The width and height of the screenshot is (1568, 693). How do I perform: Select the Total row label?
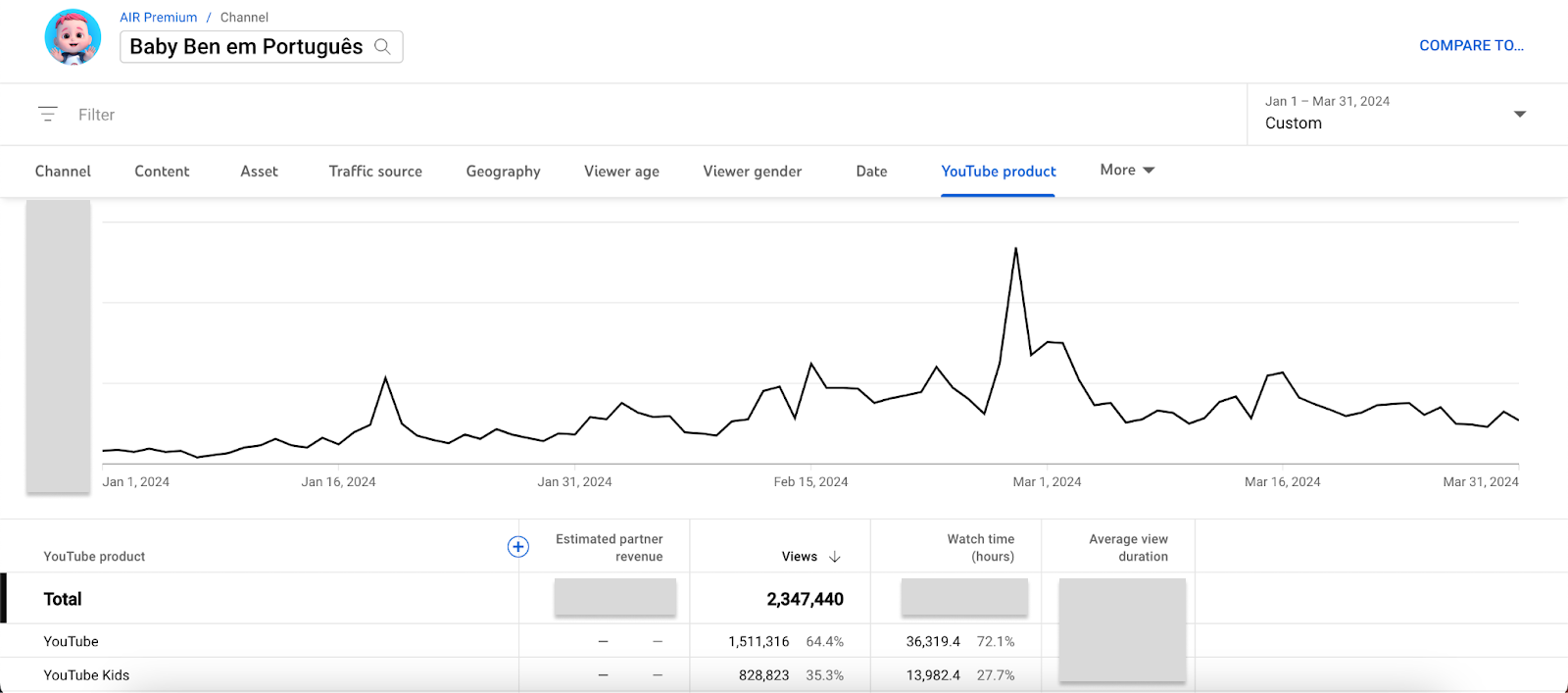tap(63, 599)
